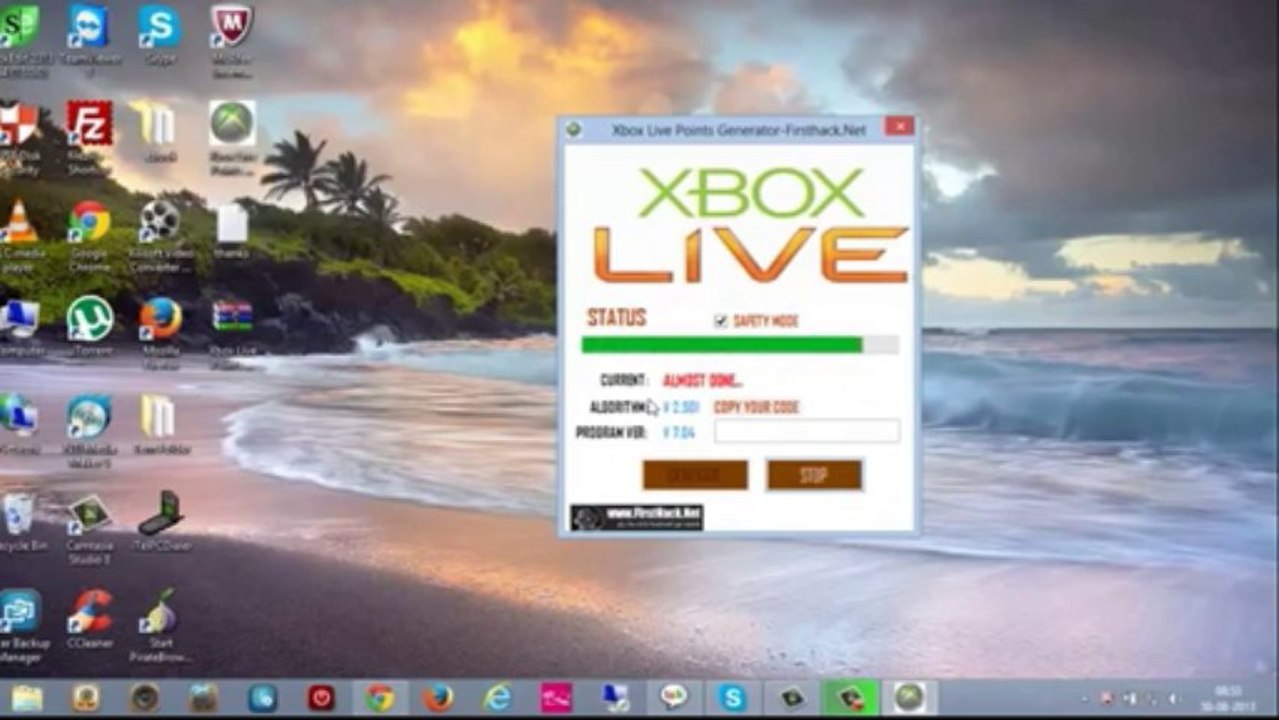1279x720 pixels.
Task: Click the 'COPY YOUR CODE' label
Action: click(756, 407)
